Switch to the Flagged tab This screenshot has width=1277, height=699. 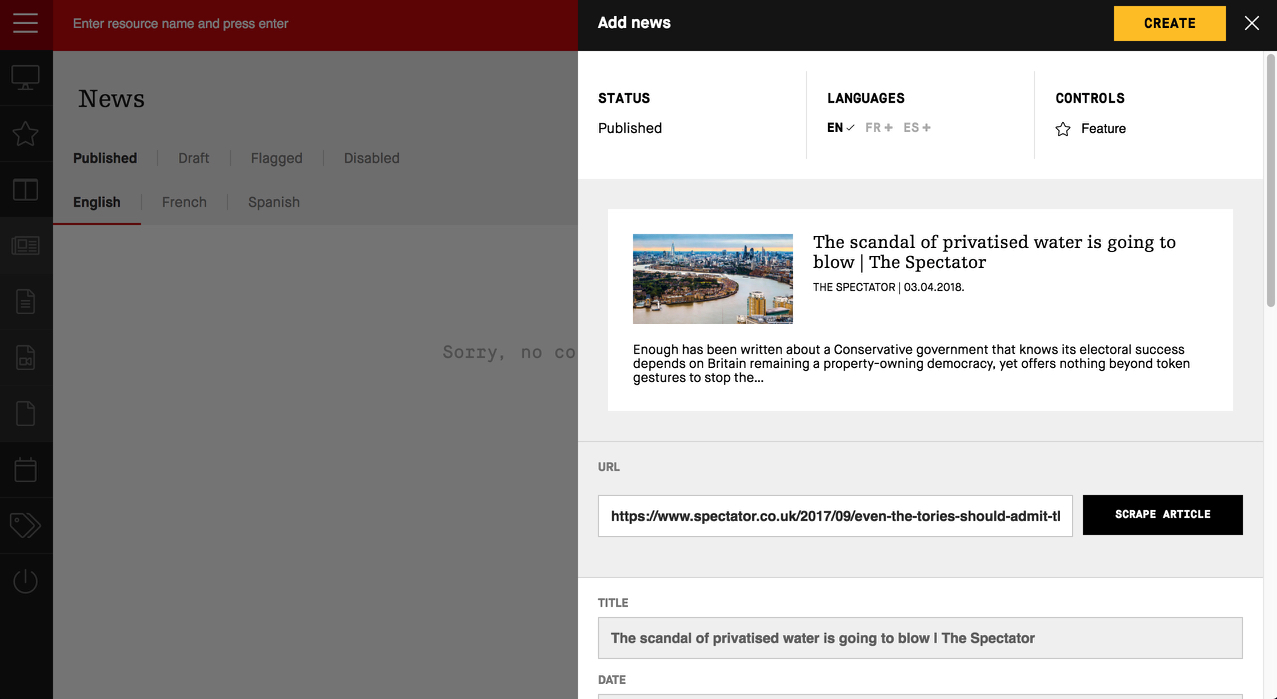click(x=277, y=158)
